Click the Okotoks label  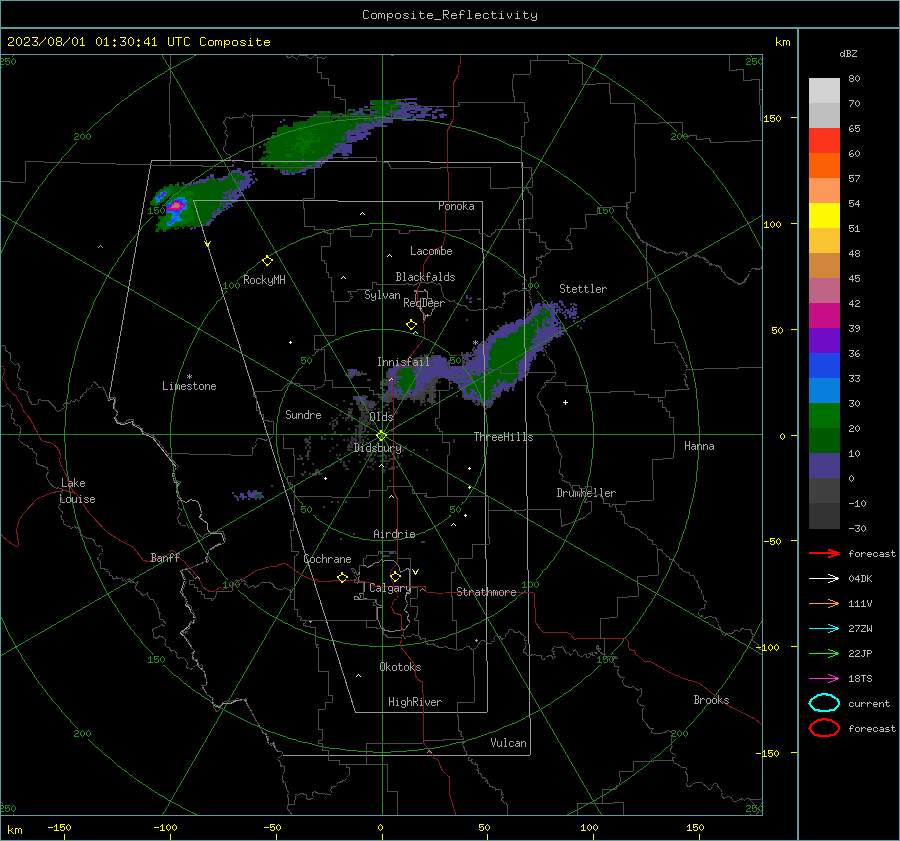point(400,667)
